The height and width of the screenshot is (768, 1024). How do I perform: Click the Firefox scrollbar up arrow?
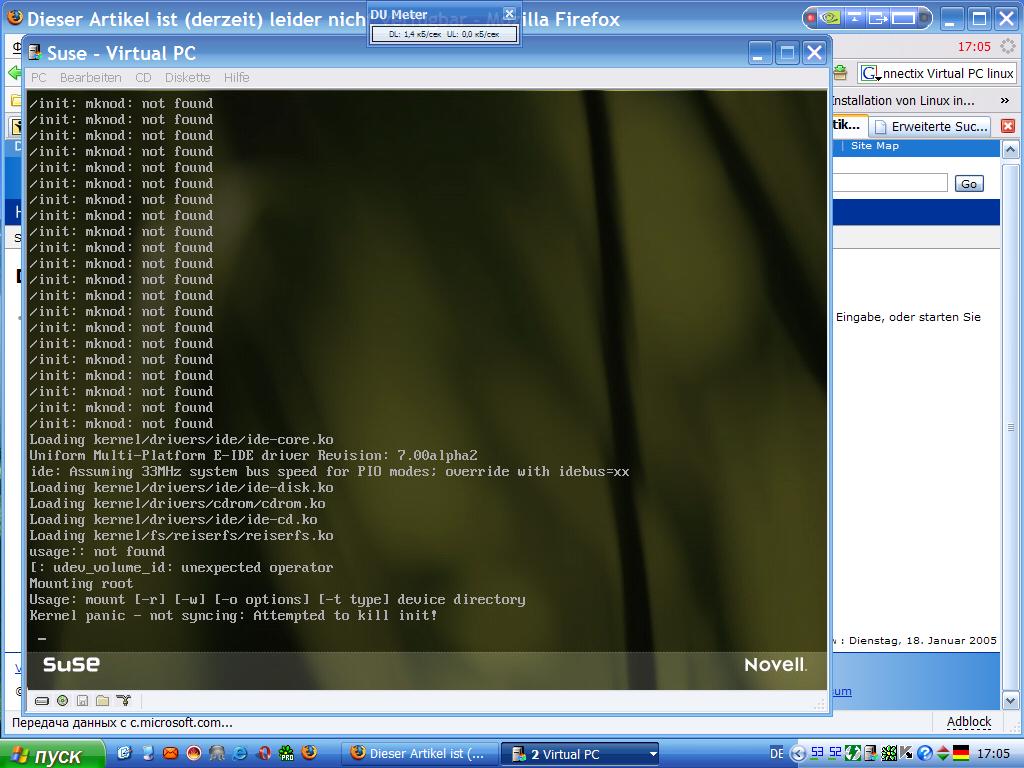[1010, 150]
